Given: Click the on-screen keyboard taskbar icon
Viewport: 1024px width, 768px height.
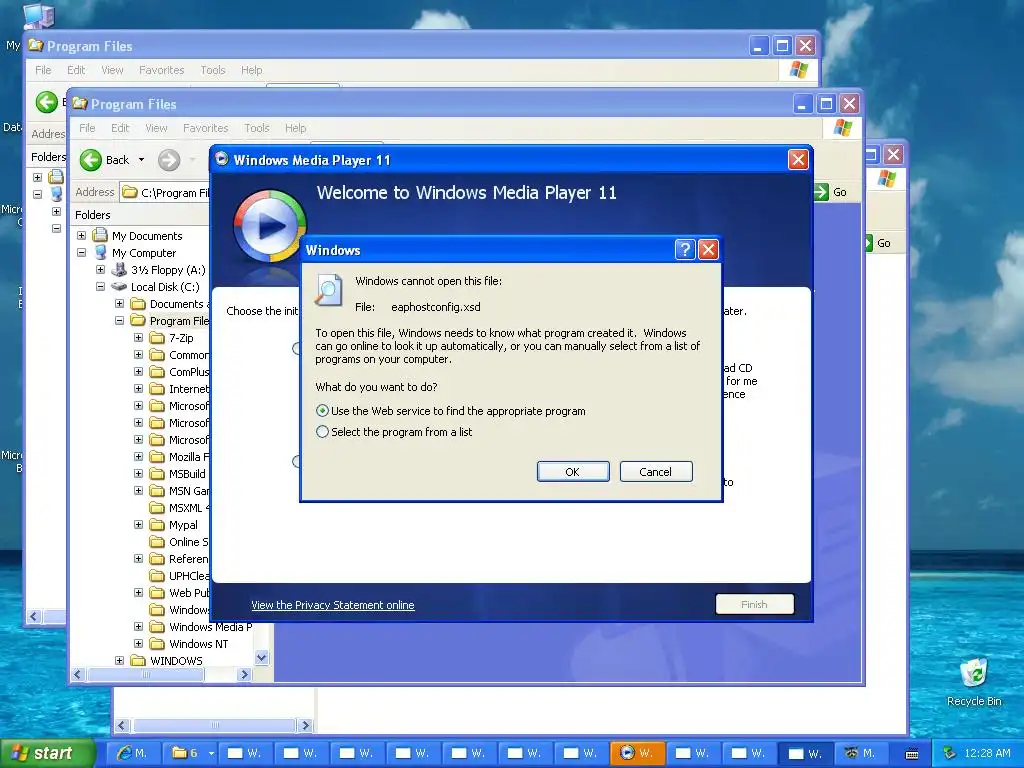Looking at the screenshot, I should click(x=912, y=754).
